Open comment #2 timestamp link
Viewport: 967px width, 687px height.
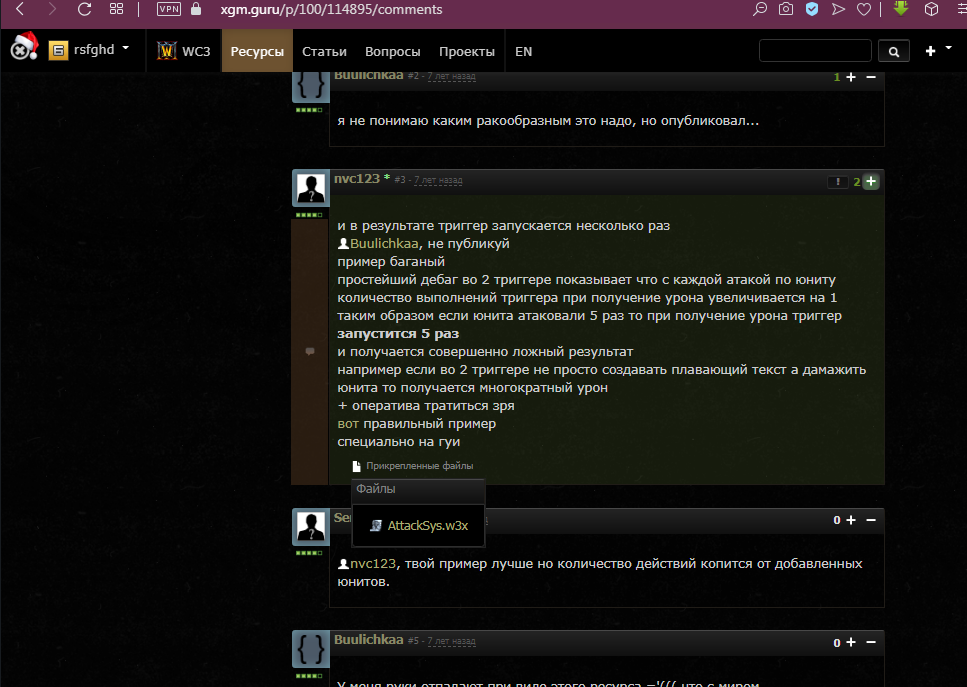[x=451, y=76]
